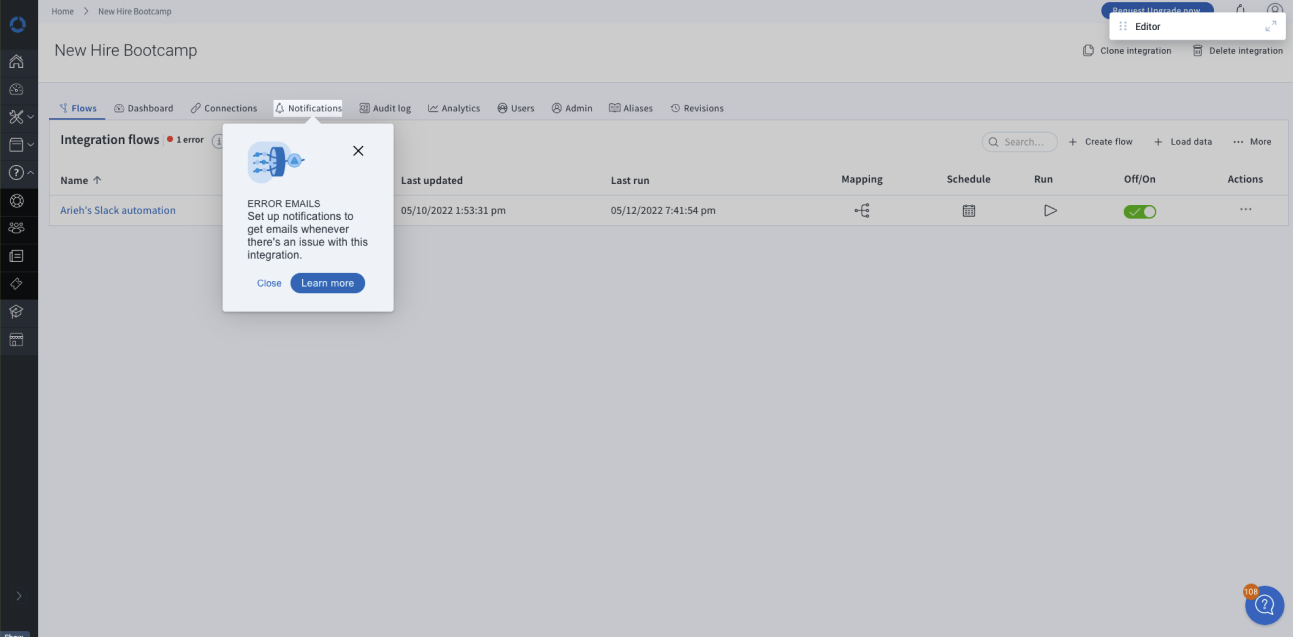The height and width of the screenshot is (637, 1293).
Task: Click the help chat bubble icon
Action: 1264,605
